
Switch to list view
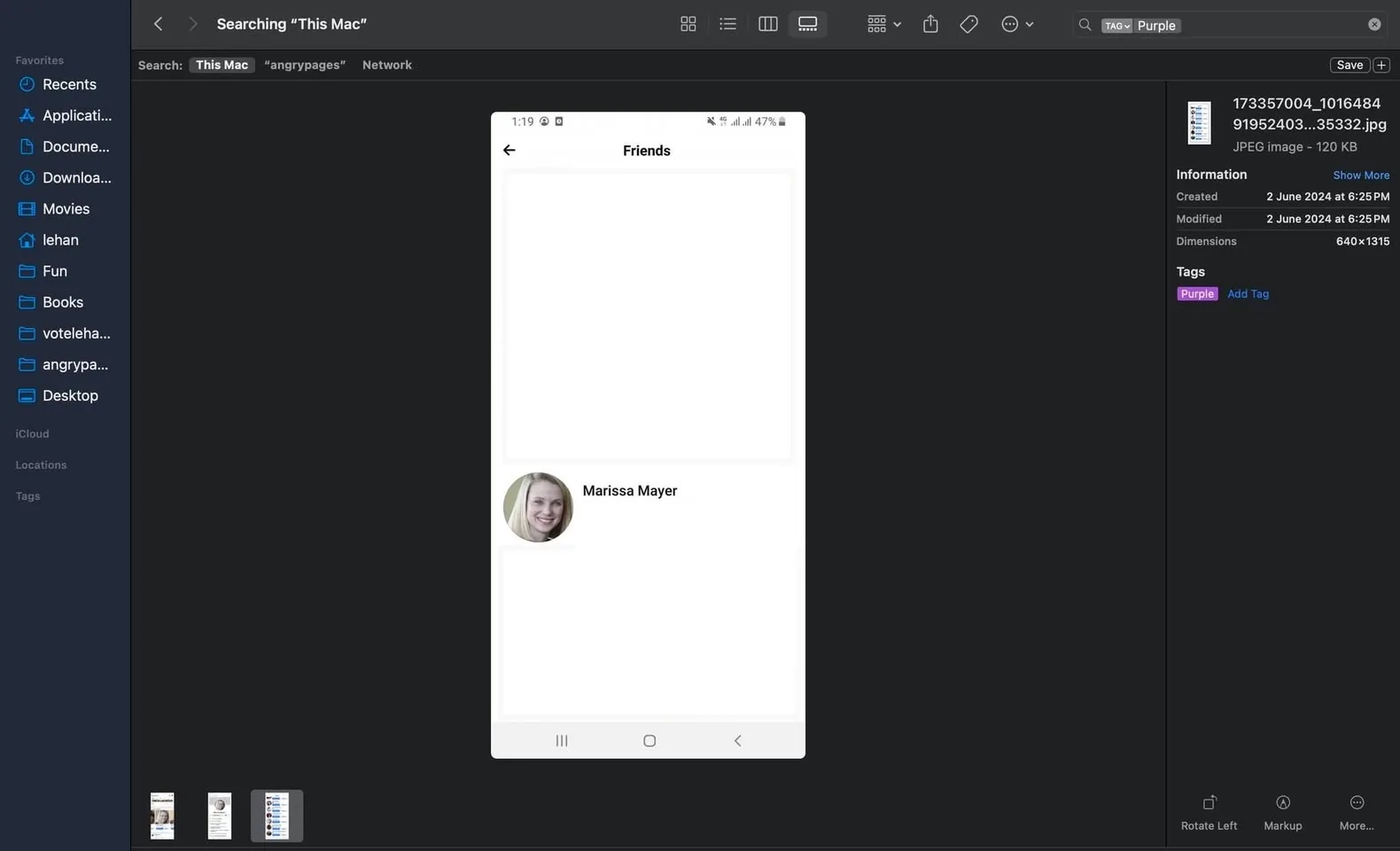click(x=727, y=24)
